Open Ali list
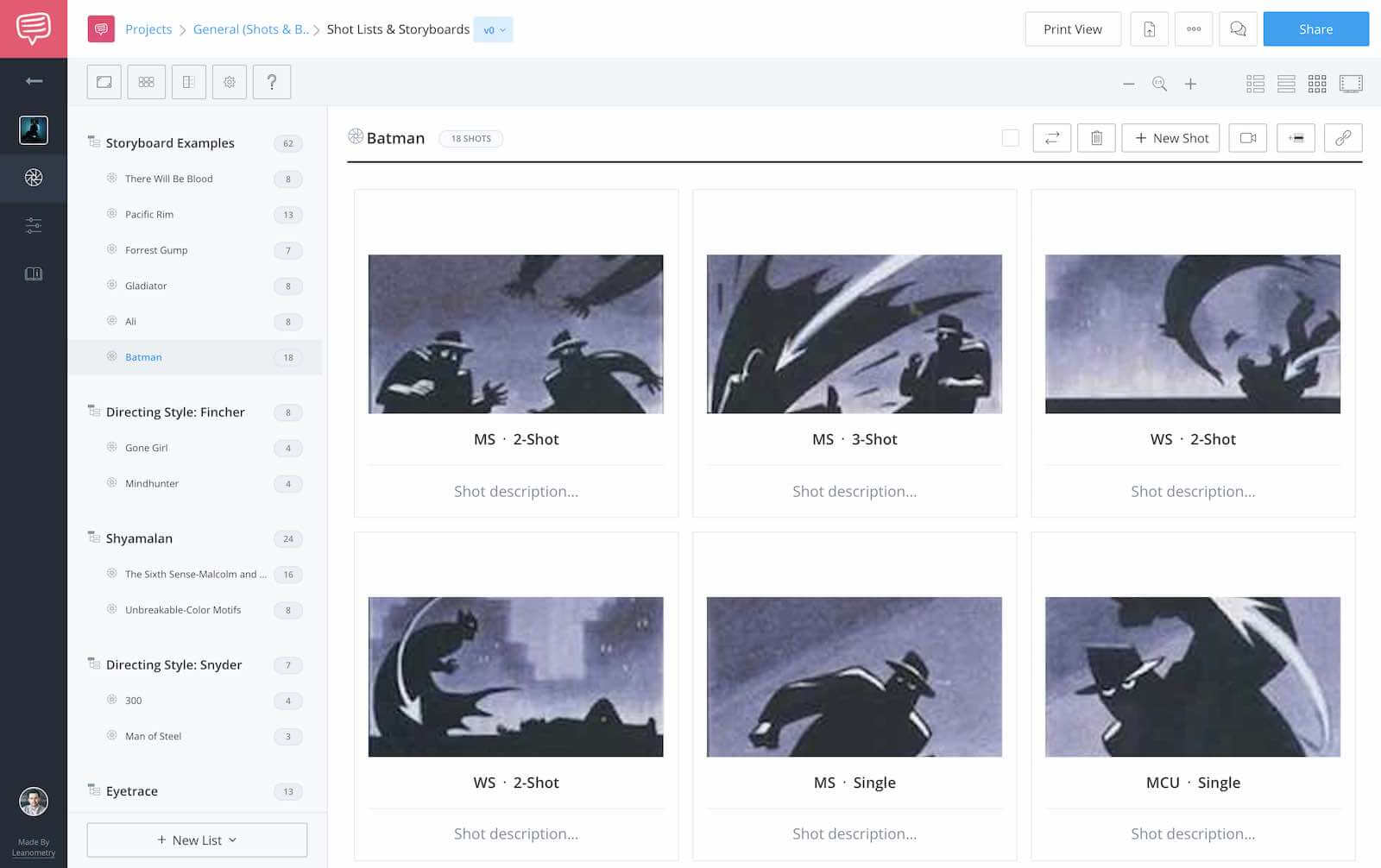Viewport: 1381px width, 868px height. (x=130, y=322)
